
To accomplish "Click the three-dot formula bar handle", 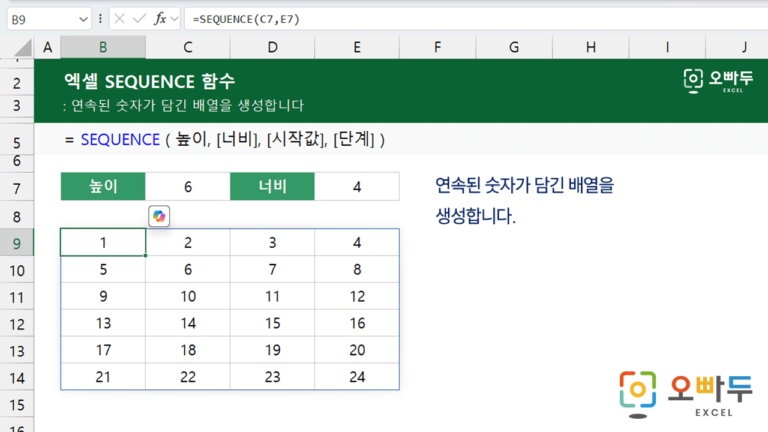I will tap(100, 19).
